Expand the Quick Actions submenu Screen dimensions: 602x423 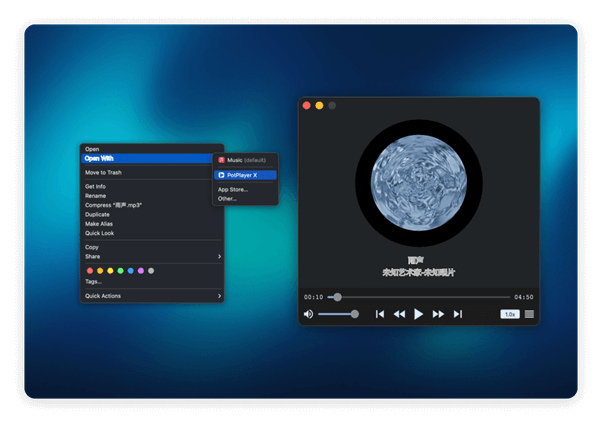152,296
